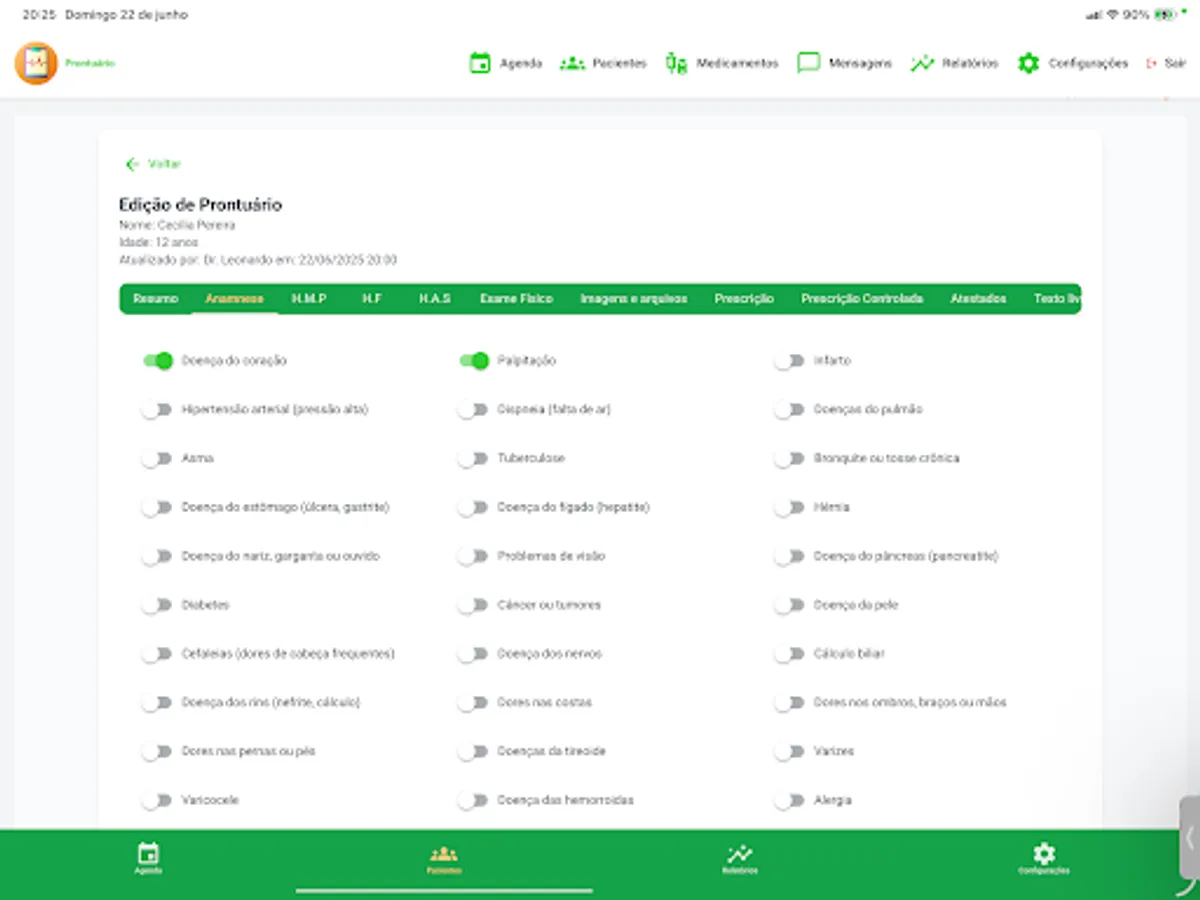Enable the Alergia toggle

[x=789, y=800]
